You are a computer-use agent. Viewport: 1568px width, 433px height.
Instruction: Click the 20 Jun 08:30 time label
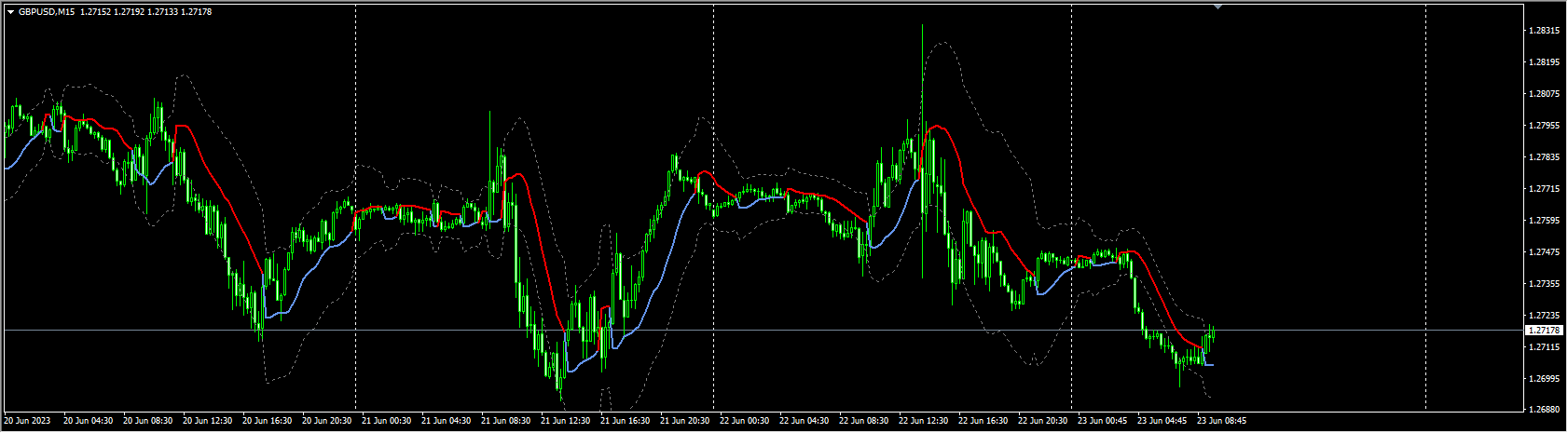pos(148,421)
